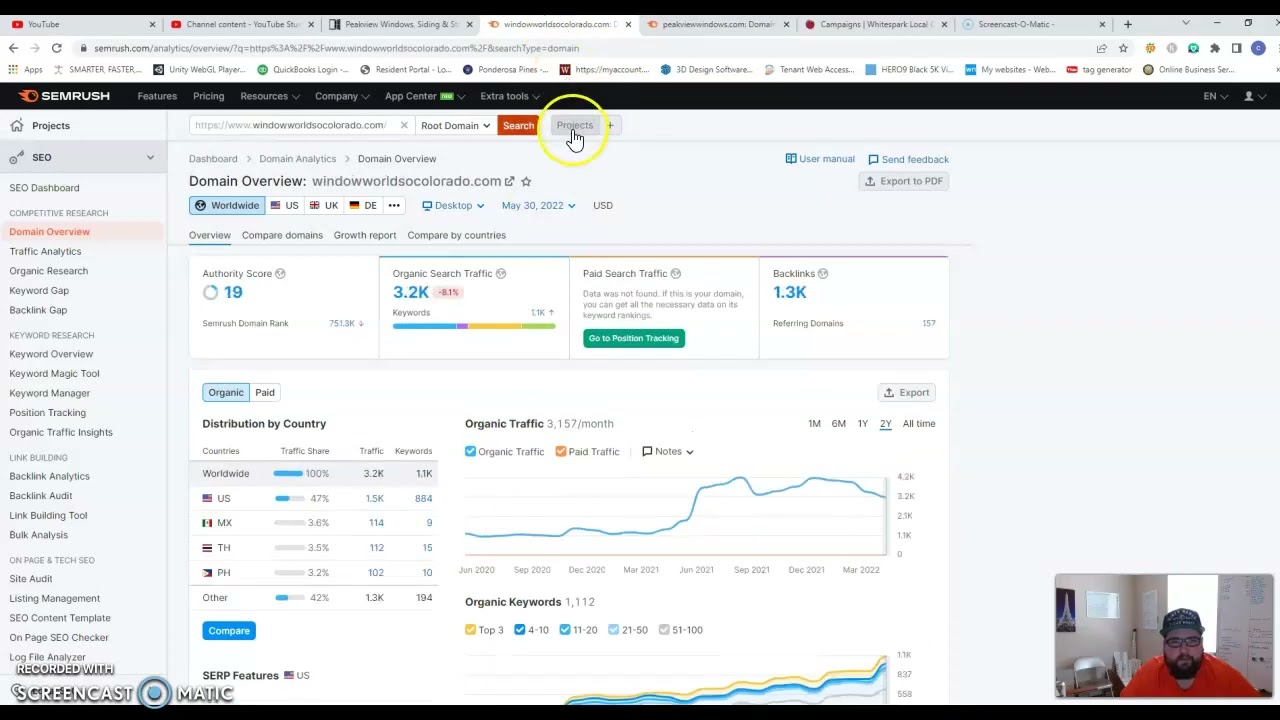The height and width of the screenshot is (720, 1280).
Task: Open Organic Traffic Insights from the sidebar
Action: click(x=60, y=432)
